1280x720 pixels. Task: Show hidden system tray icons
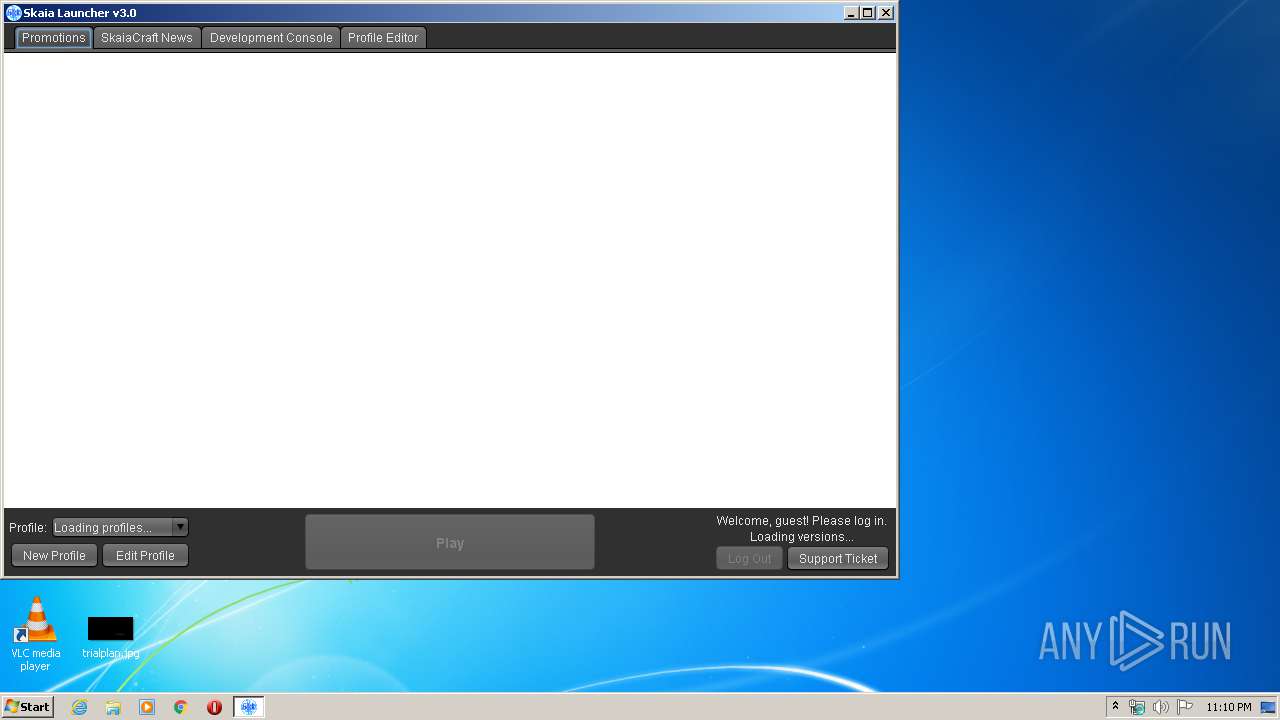1116,707
